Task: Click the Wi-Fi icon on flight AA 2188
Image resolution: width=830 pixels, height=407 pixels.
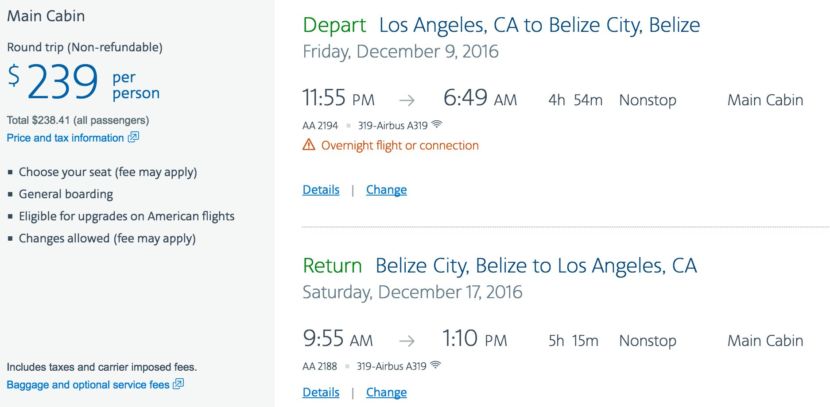Action: tap(436, 366)
